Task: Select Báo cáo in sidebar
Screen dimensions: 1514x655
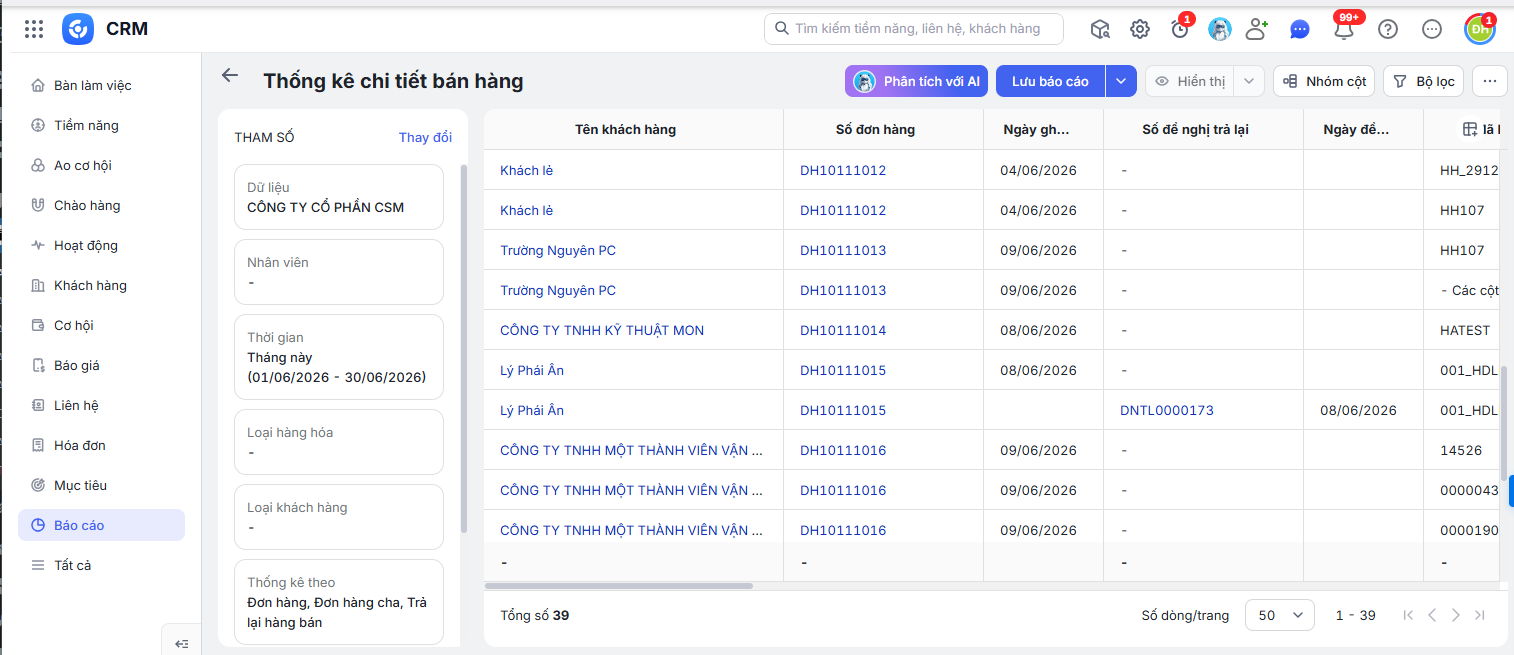Action: tap(101, 525)
